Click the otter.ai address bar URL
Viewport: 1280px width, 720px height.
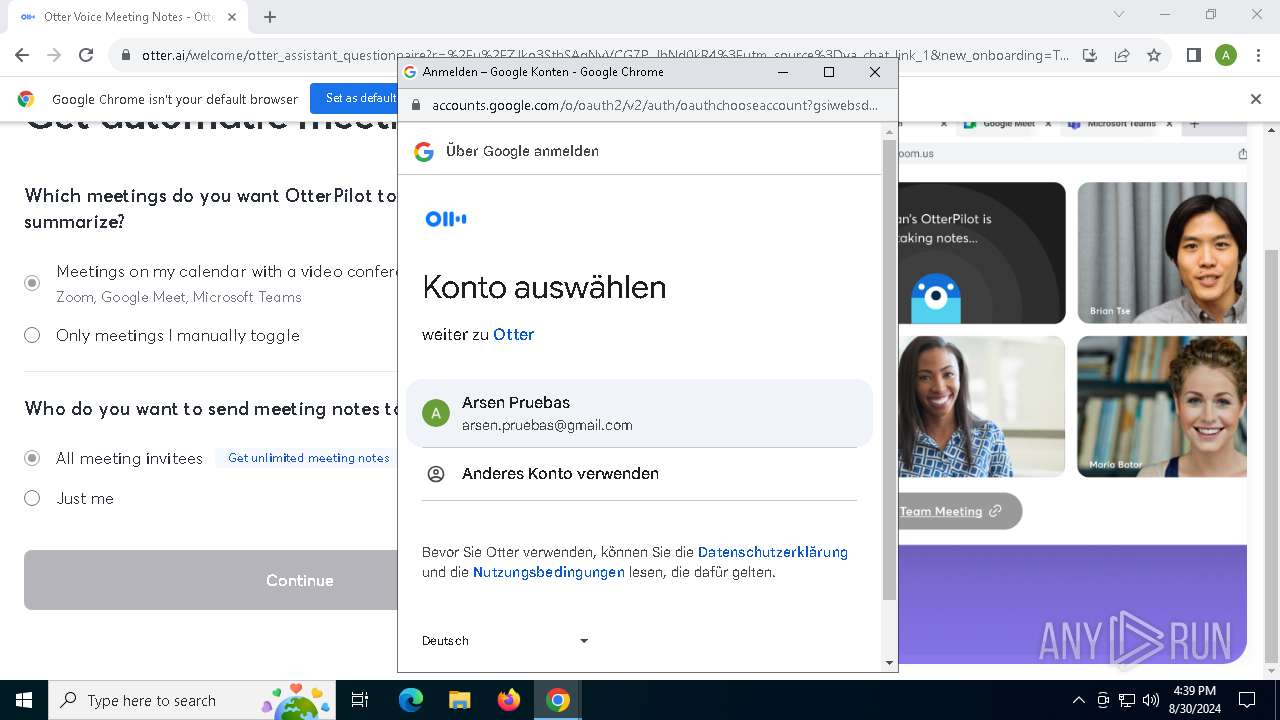pos(605,55)
